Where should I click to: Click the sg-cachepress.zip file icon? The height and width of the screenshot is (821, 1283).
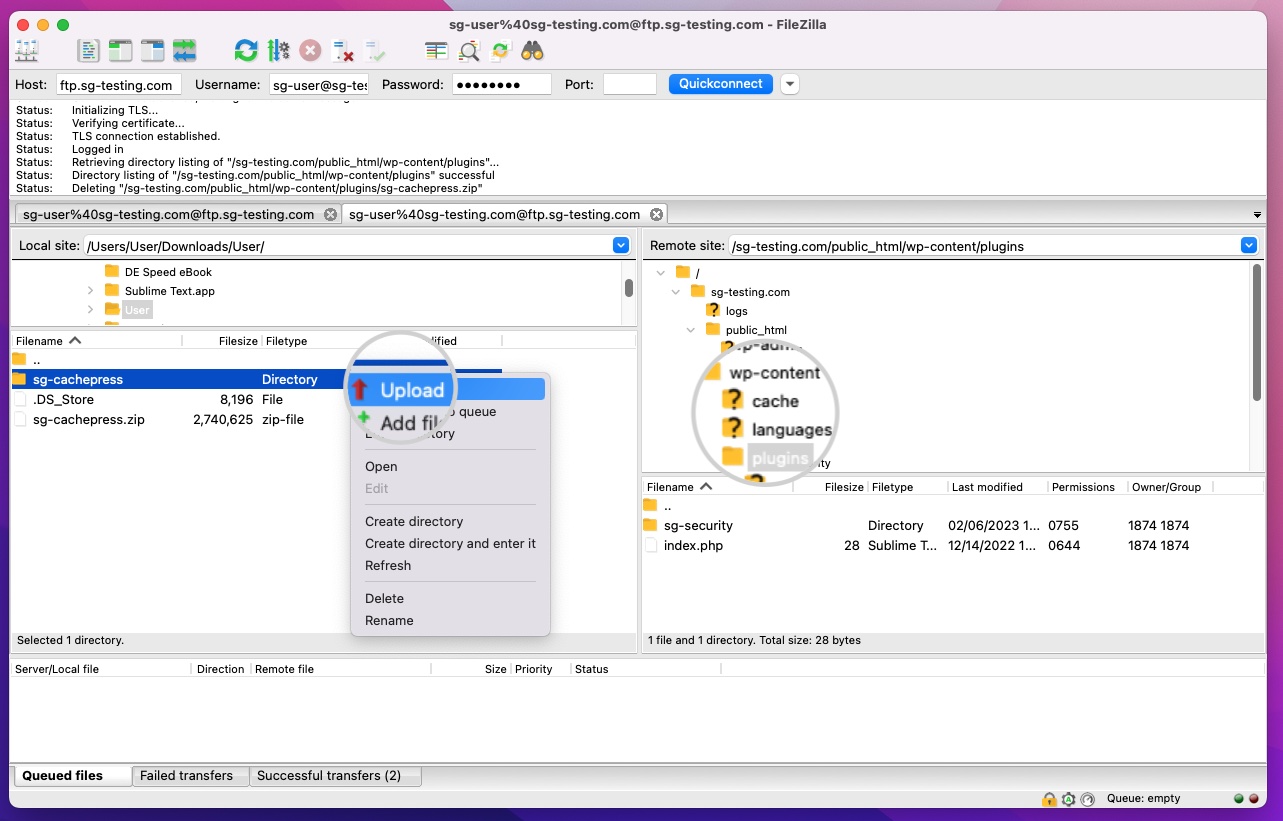pos(19,419)
